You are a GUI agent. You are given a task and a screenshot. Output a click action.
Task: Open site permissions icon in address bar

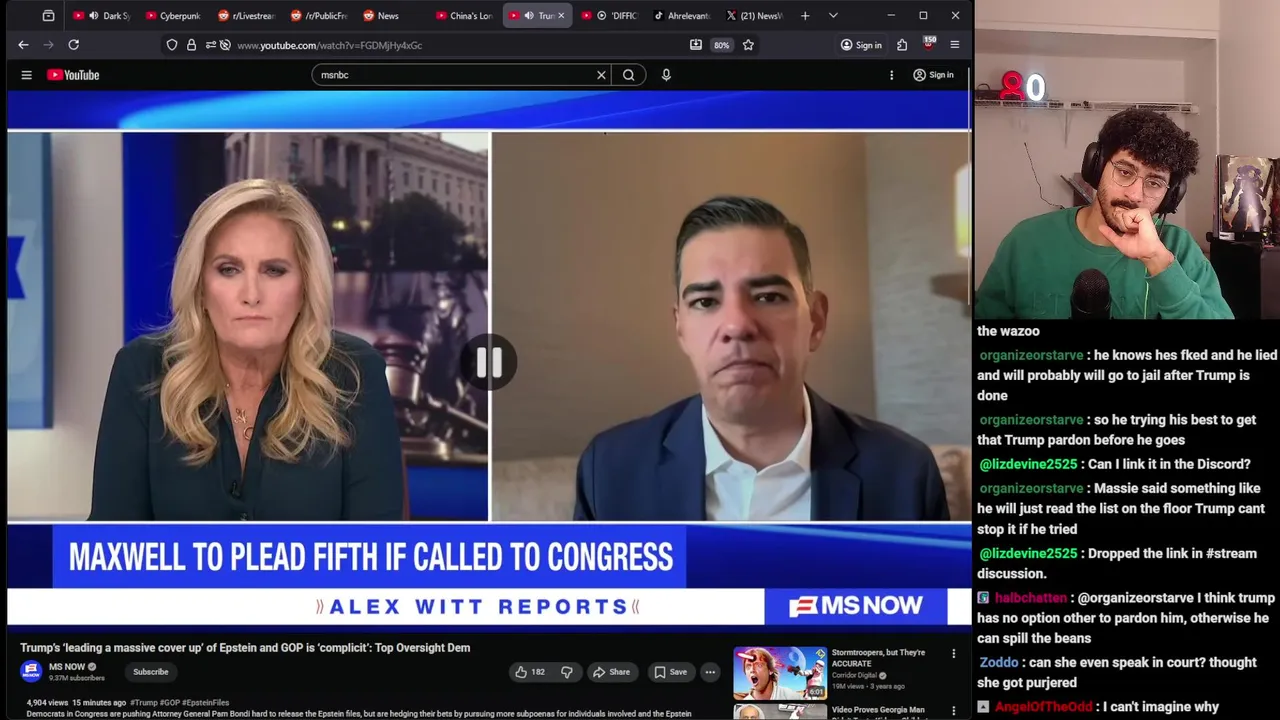click(210, 45)
